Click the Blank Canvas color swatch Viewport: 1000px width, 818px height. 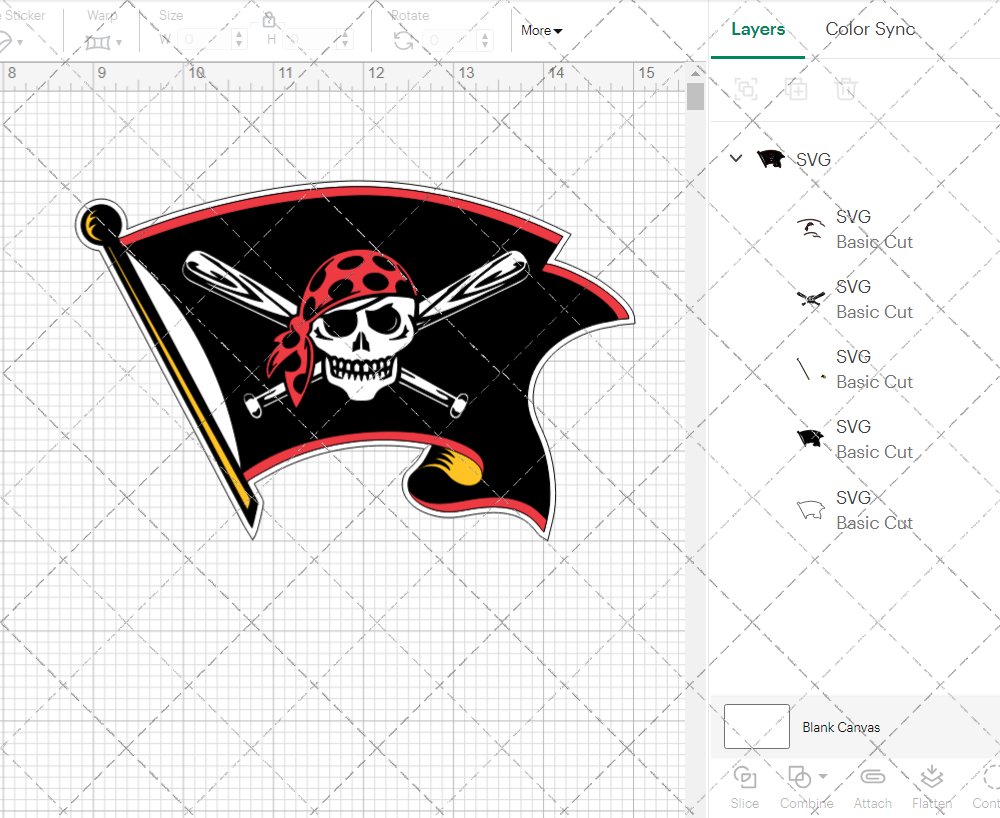click(756, 727)
